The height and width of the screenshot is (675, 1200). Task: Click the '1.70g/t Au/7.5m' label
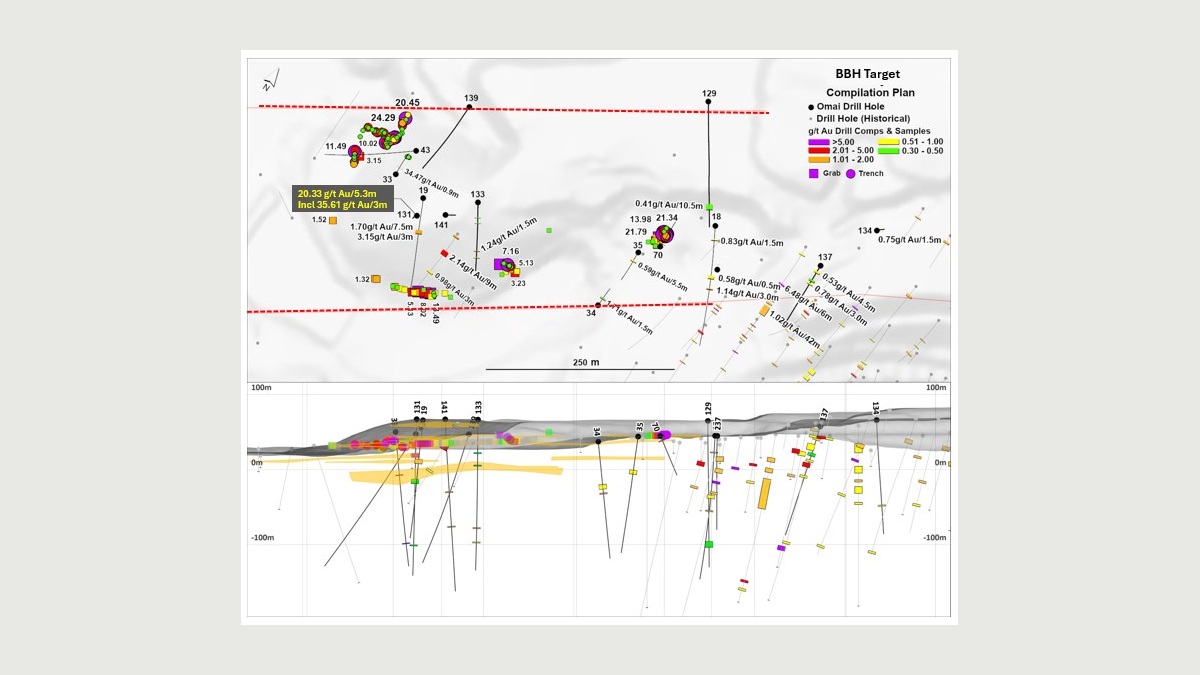click(382, 226)
